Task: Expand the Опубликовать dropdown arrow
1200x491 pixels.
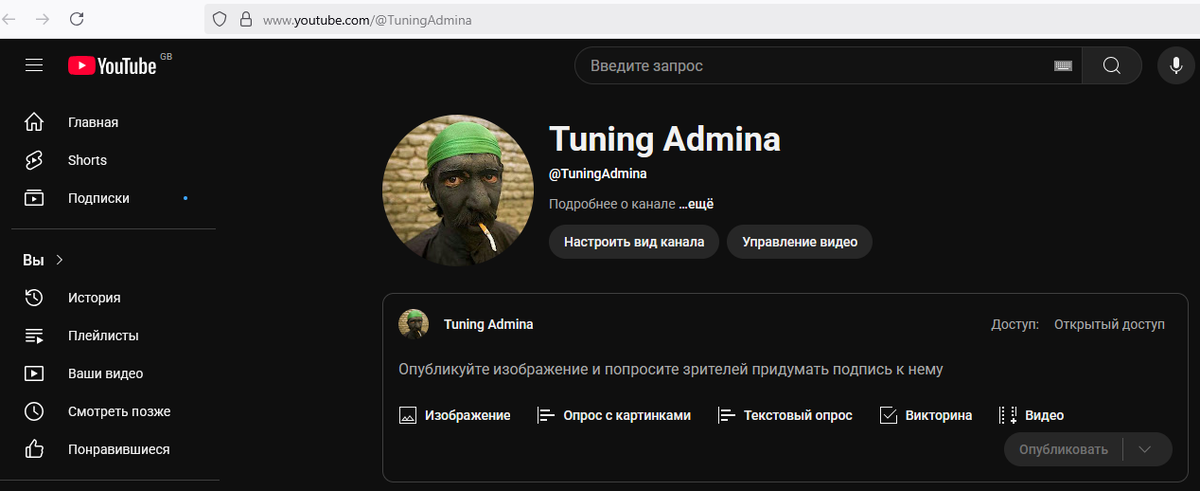Action: [1147, 449]
